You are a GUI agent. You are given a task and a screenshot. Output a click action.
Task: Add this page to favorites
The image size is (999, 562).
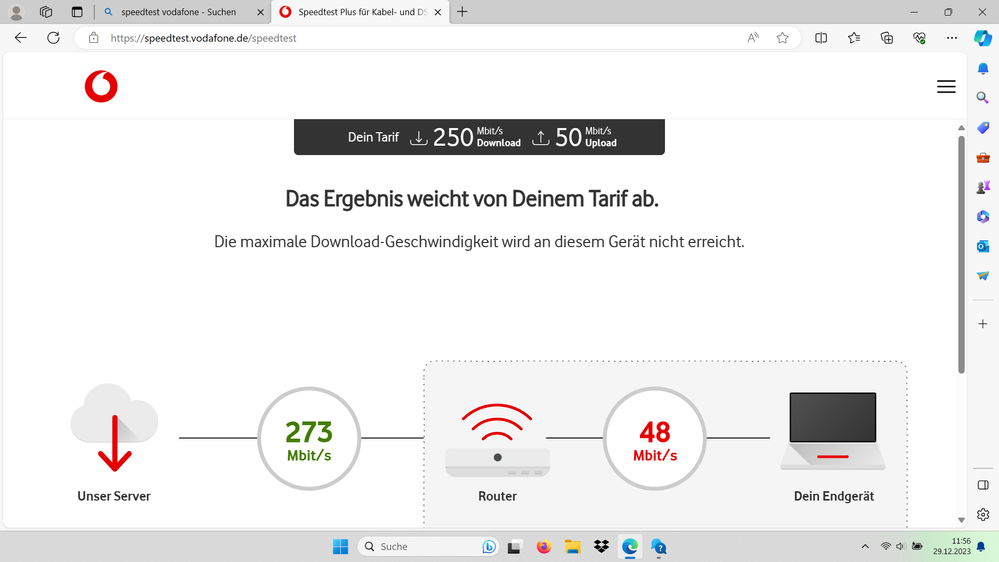(782, 38)
